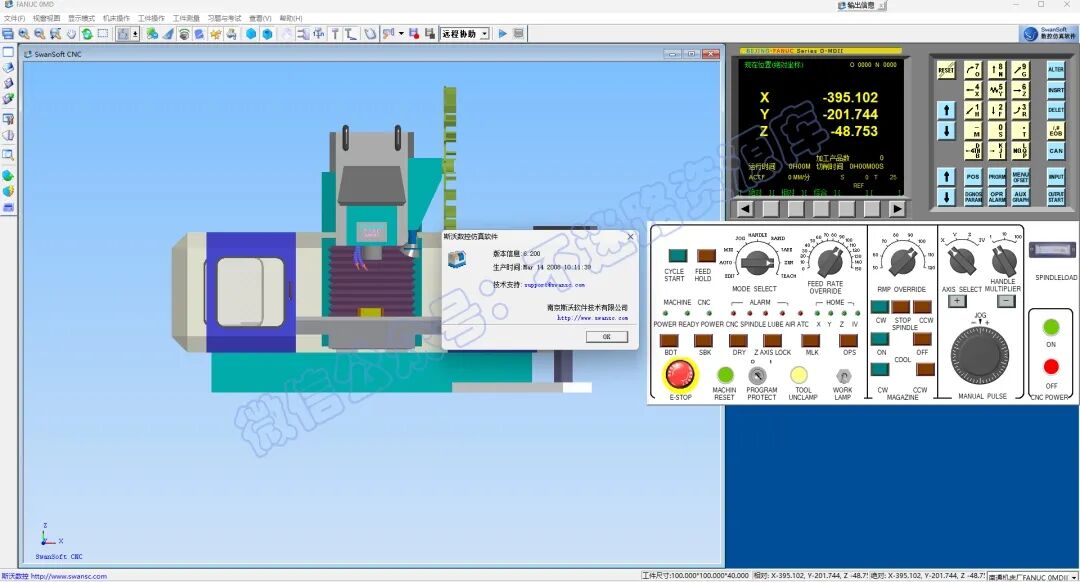Click the first icon in the main toolbar
1080x582 pixels.
pos(8,33)
